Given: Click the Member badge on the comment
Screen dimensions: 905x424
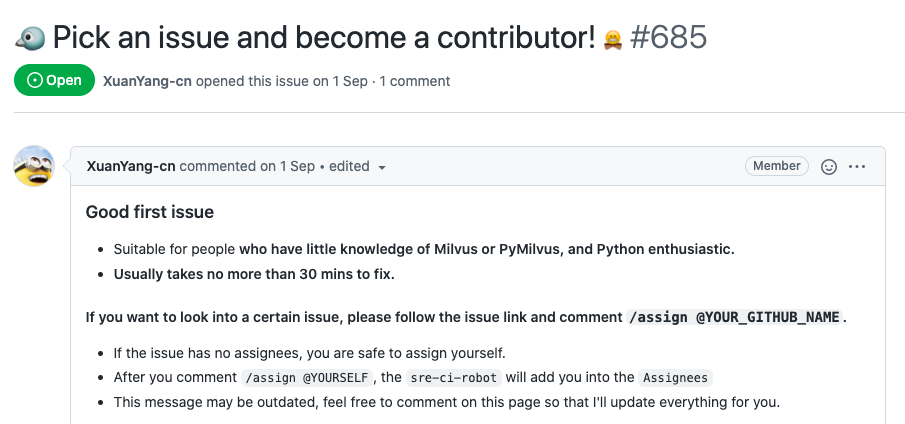Looking at the screenshot, I should (x=777, y=166).
